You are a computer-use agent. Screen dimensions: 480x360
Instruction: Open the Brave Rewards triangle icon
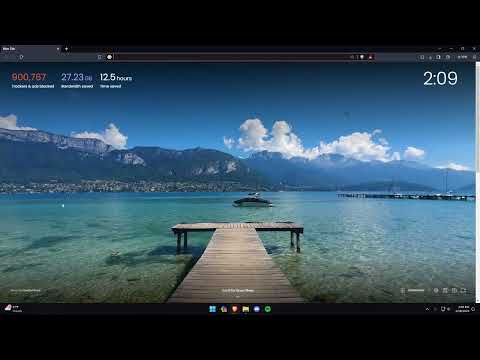[x=370, y=57]
